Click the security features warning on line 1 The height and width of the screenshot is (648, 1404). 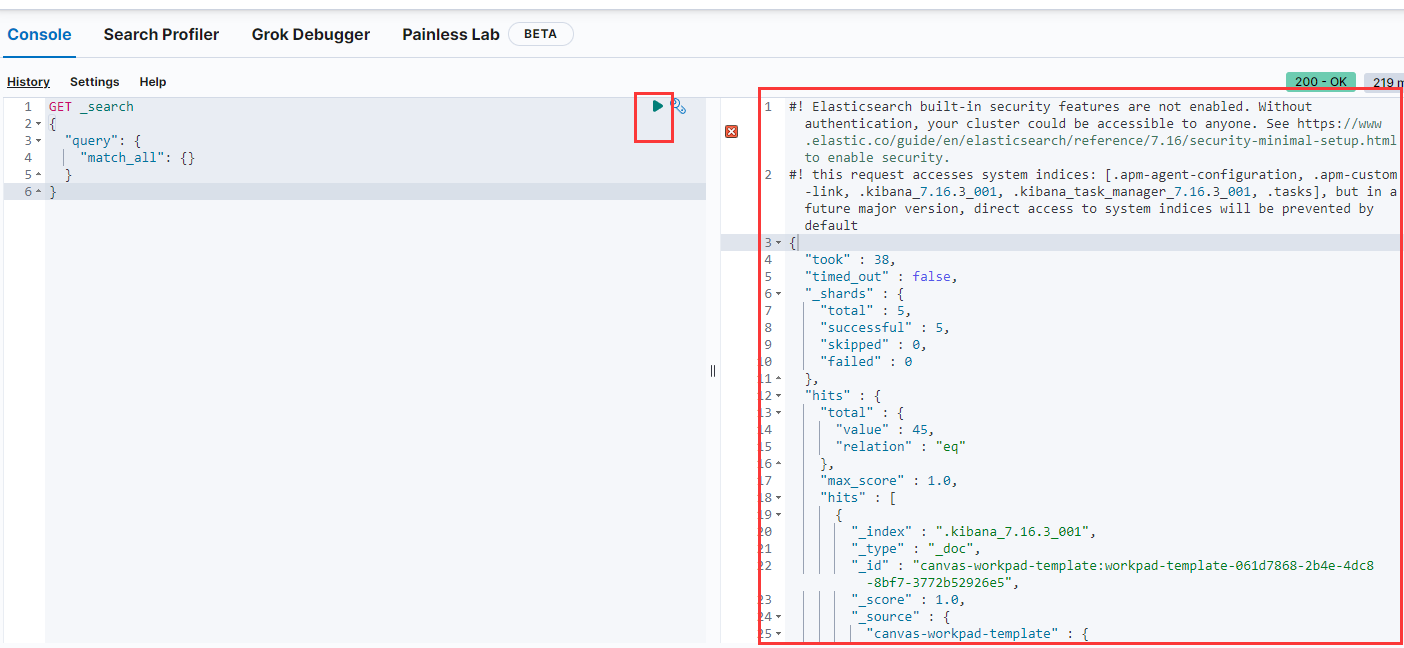click(x=1092, y=132)
